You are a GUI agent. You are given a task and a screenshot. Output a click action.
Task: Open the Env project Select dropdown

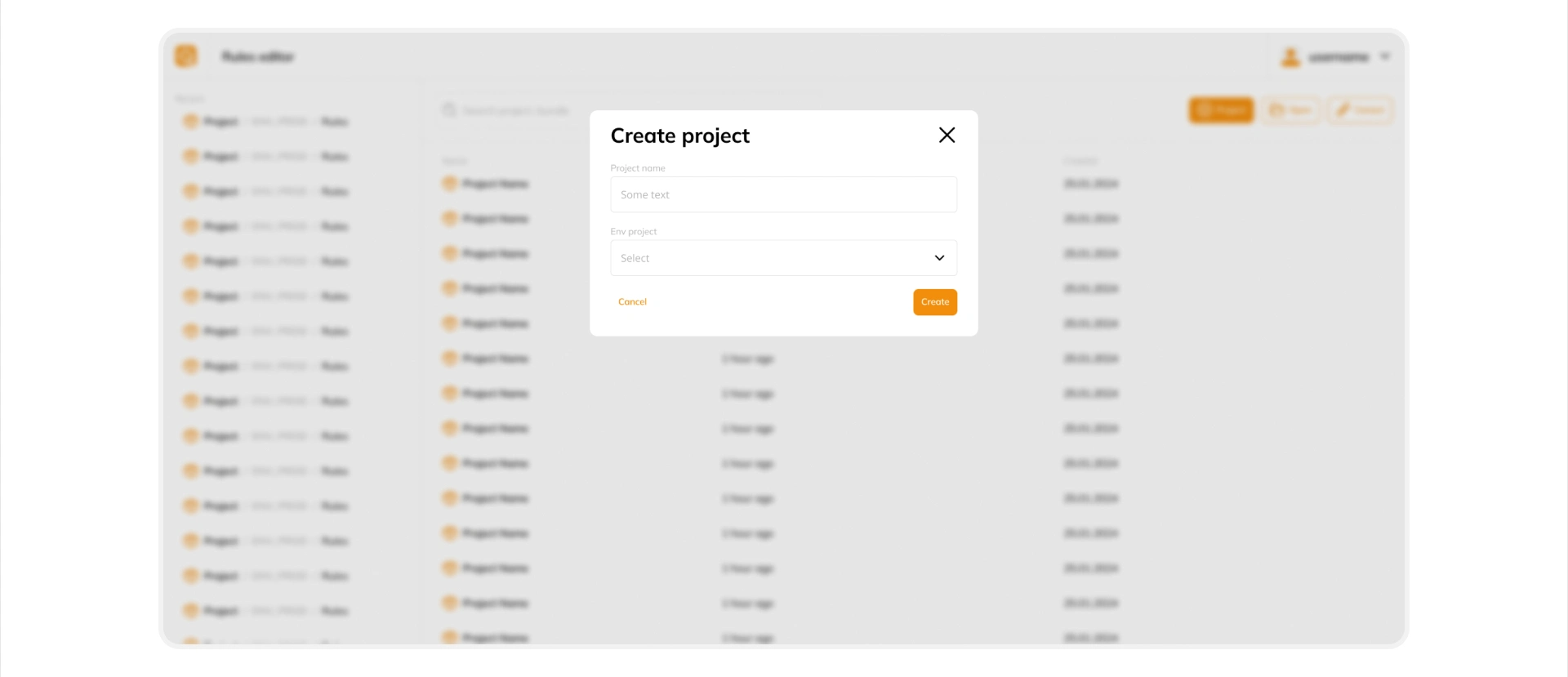point(768,258)
